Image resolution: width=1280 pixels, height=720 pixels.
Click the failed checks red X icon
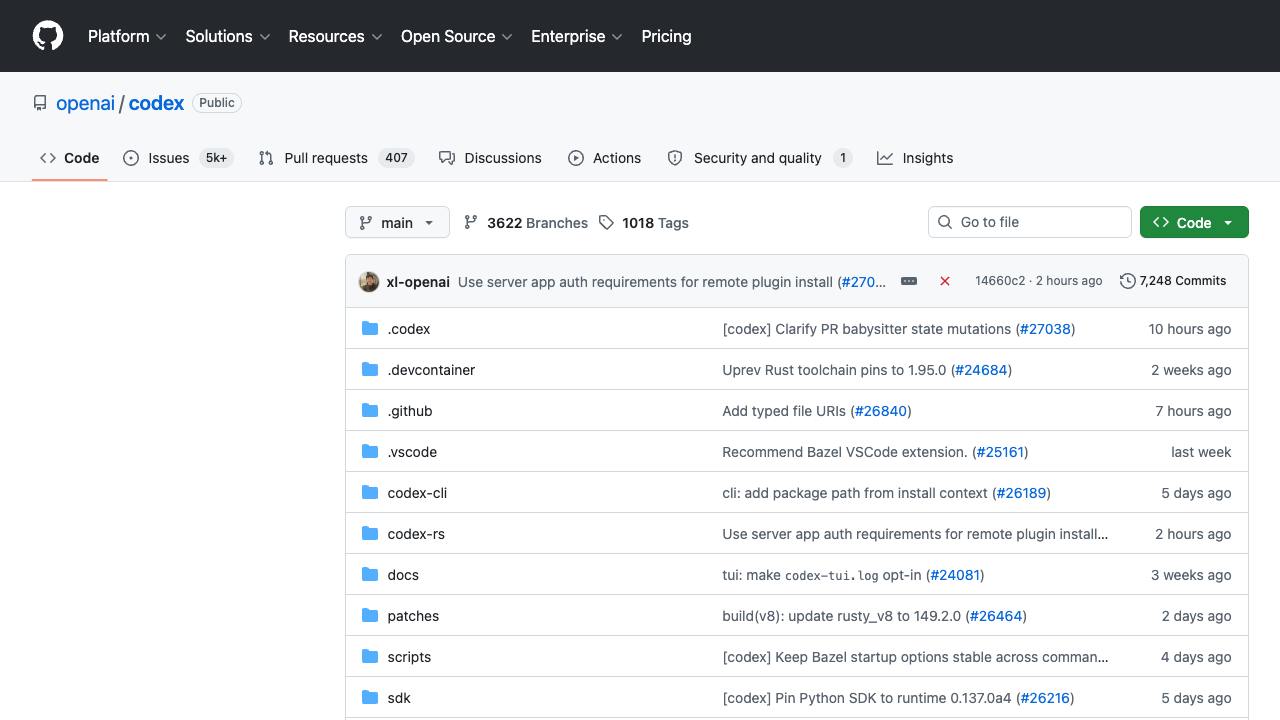pos(945,282)
